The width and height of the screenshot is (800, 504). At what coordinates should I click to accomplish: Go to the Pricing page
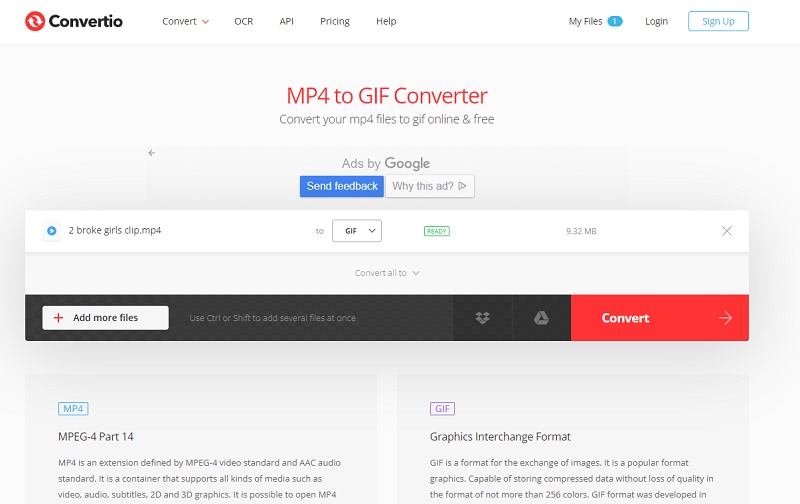pos(335,21)
